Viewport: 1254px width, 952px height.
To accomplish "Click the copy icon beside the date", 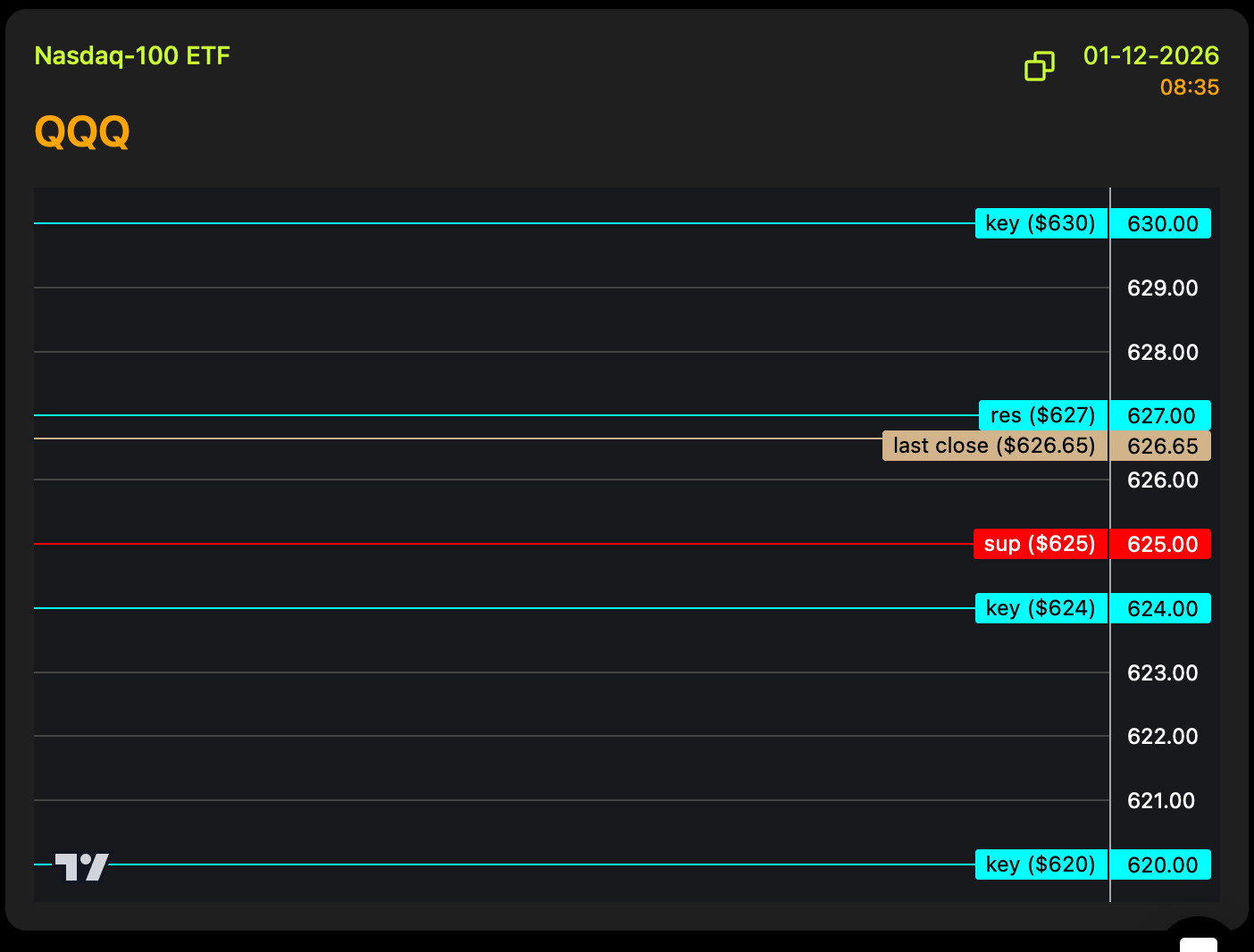I will [1039, 66].
